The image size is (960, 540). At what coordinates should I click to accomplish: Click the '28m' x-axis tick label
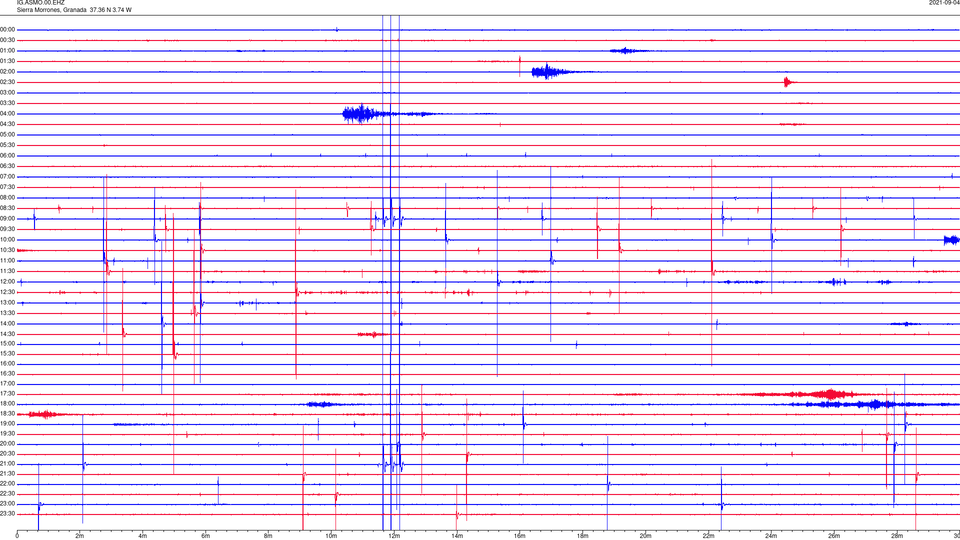pyautogui.click(x=896, y=536)
